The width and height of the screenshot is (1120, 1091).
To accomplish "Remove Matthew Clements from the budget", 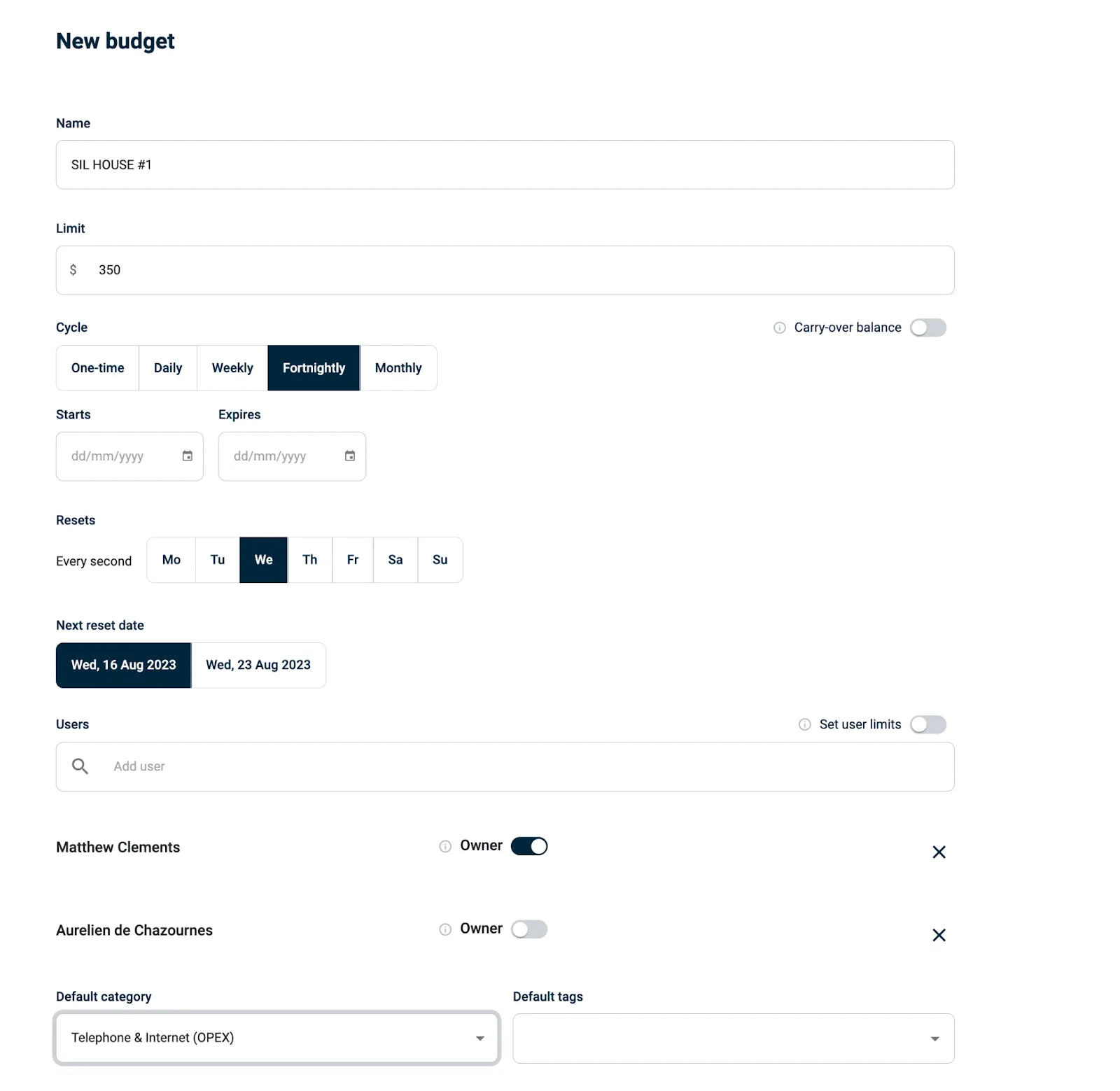I will click(939, 852).
